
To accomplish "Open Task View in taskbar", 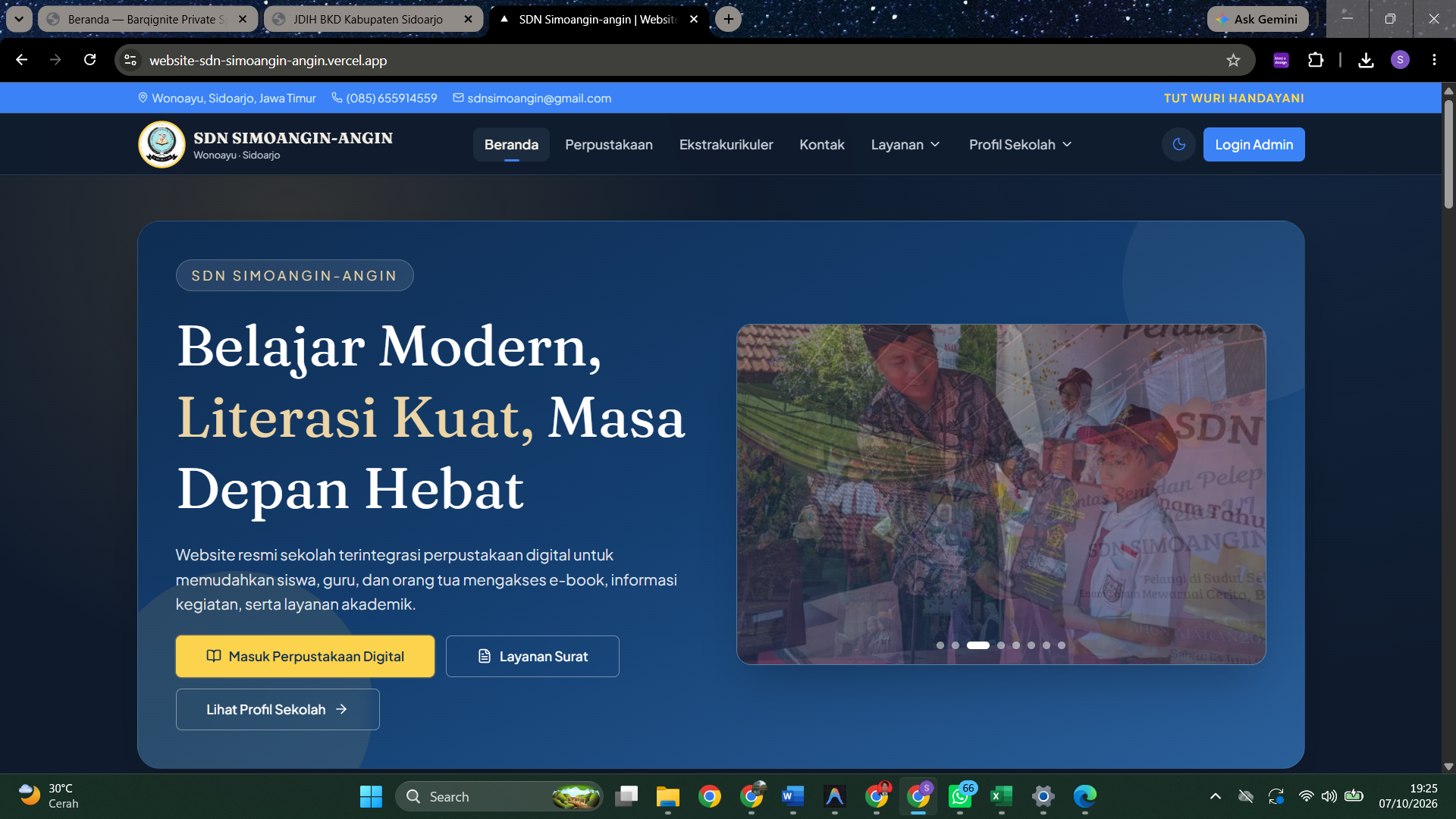I will click(626, 796).
